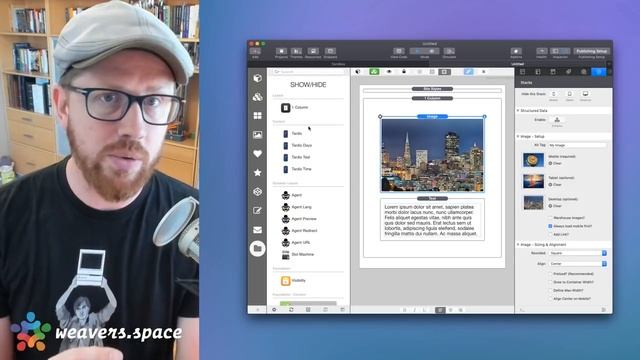
Task: Click the Tablet image thumbnail well
Action: click(x=533, y=181)
